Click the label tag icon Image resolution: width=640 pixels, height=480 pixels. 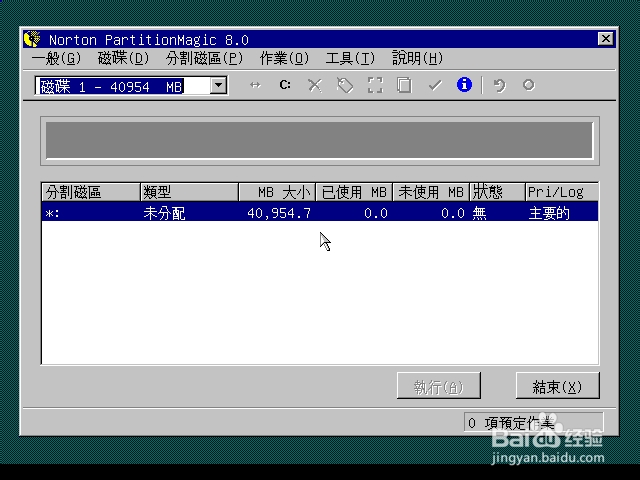[345, 85]
